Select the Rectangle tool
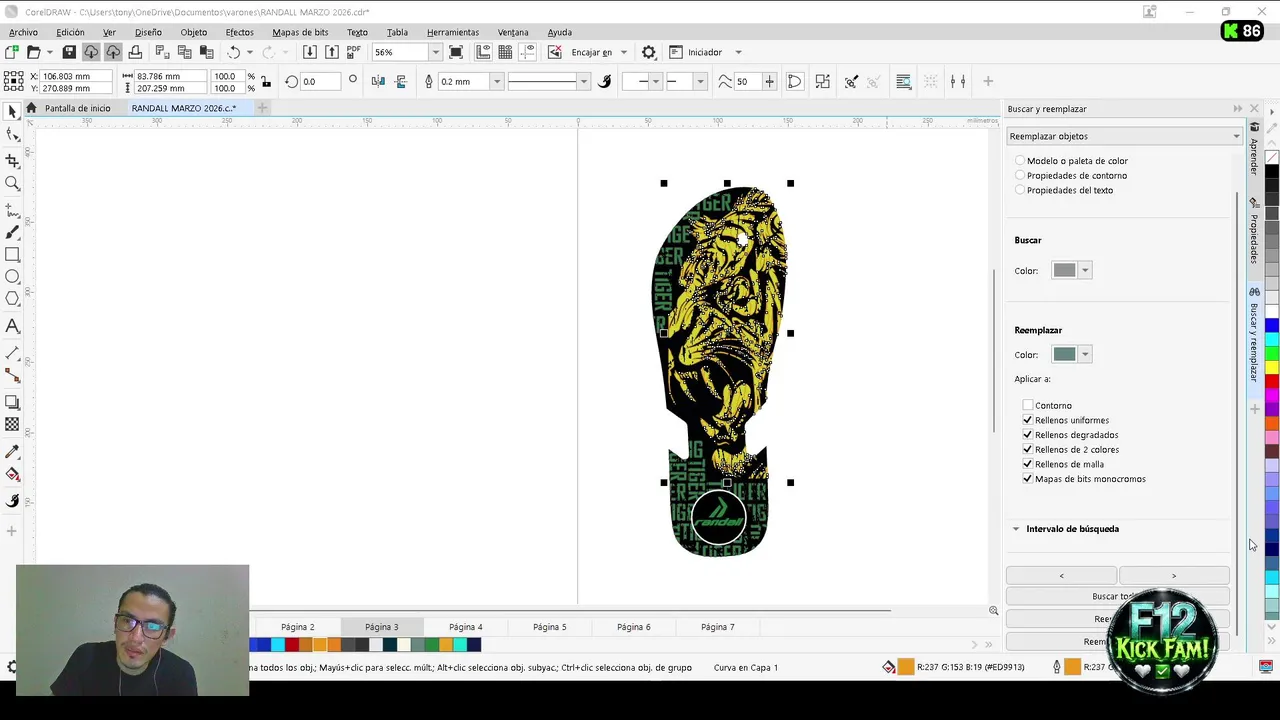Viewport: 1280px width, 720px height. click(x=12, y=255)
